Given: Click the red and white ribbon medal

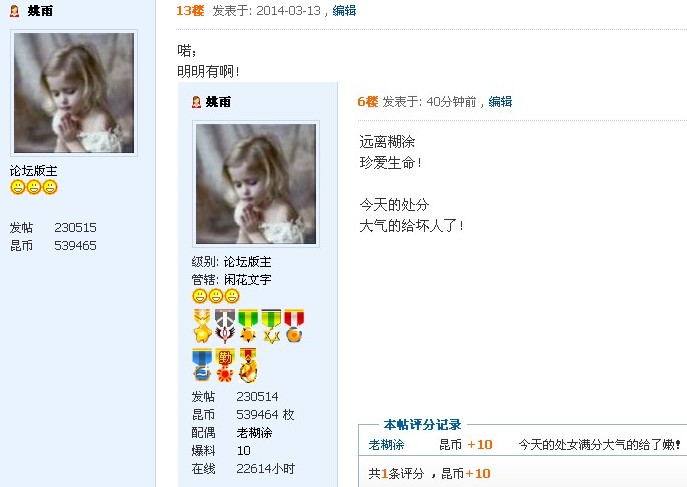Looking at the screenshot, I should click(x=294, y=326).
